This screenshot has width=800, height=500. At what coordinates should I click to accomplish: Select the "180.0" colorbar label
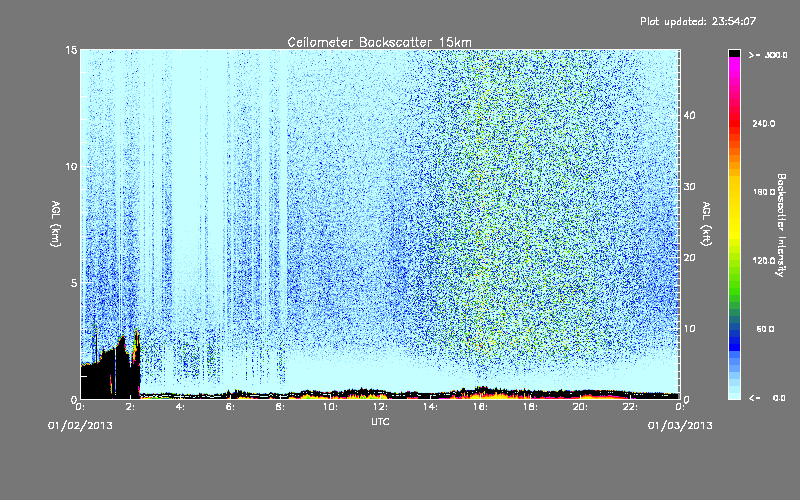pyautogui.click(x=764, y=192)
